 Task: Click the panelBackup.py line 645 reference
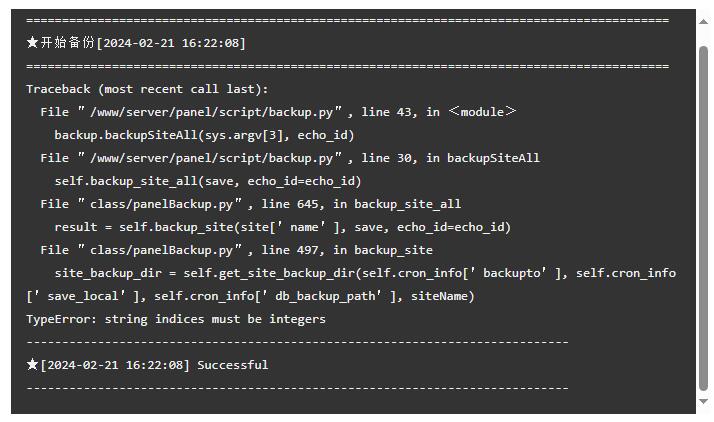(250, 204)
